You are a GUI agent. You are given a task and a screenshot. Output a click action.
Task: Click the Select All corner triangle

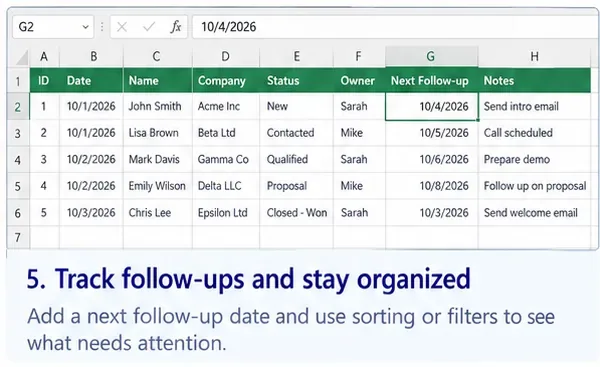(21, 58)
